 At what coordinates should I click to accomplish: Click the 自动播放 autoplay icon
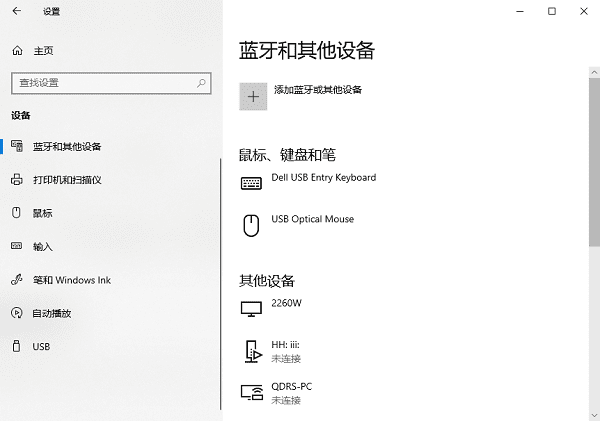click(16, 313)
